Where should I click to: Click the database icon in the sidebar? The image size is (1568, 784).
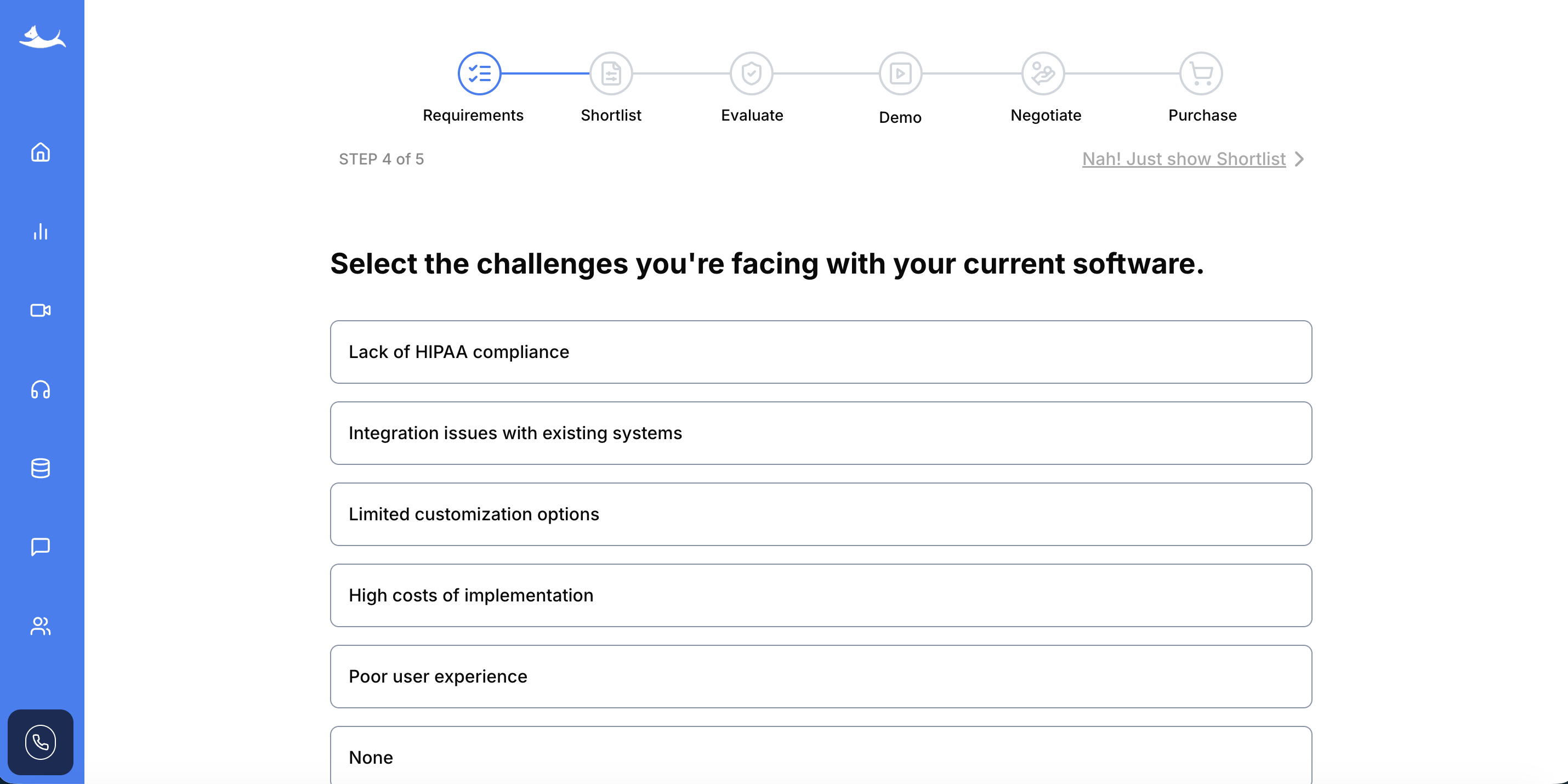tap(40, 468)
